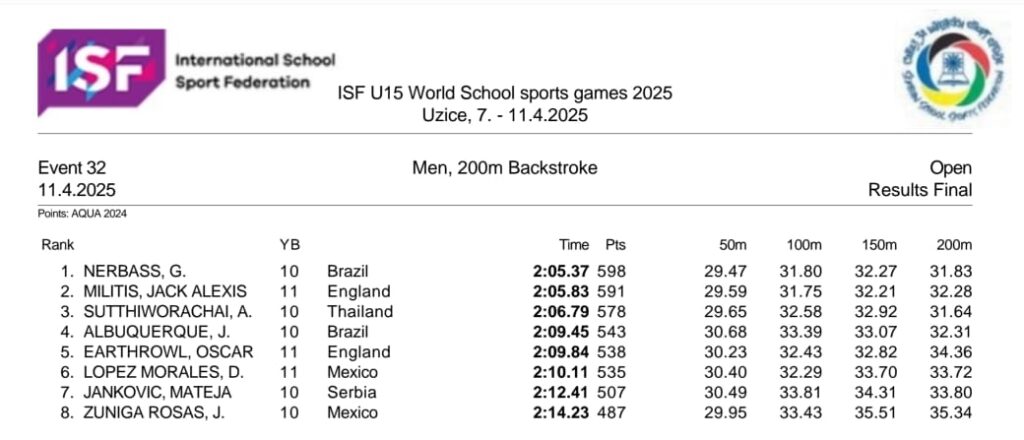
Task: Click SUTTHIWORACHAI's country Thailand
Action: (x=360, y=311)
